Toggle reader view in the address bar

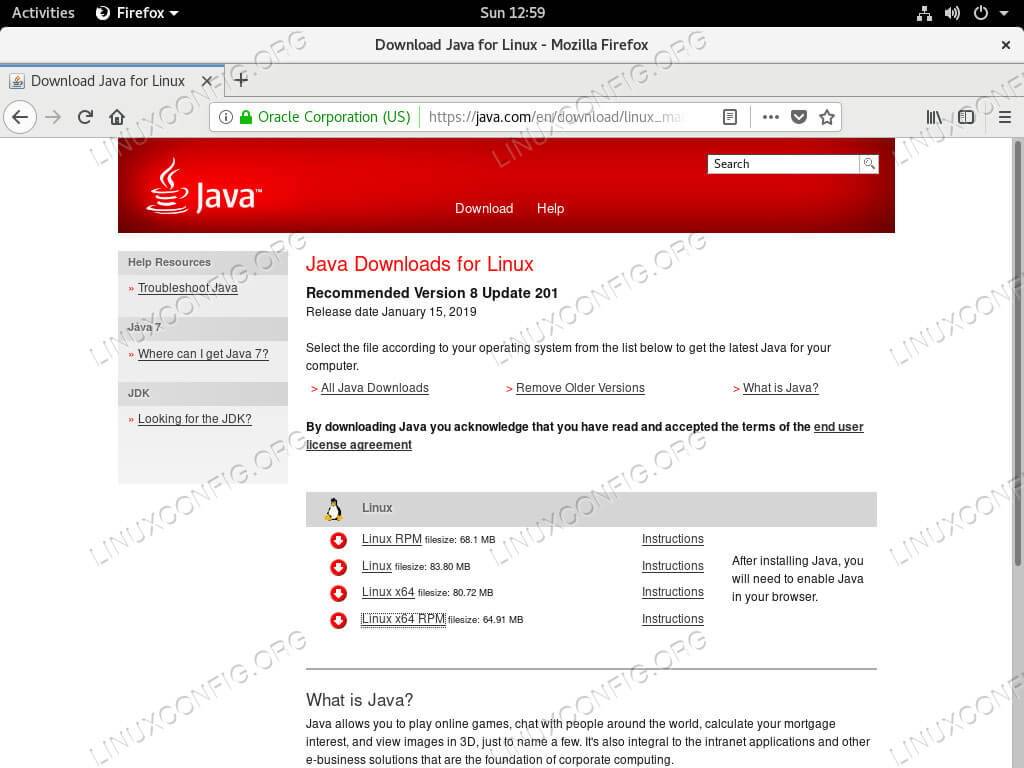[730, 118]
